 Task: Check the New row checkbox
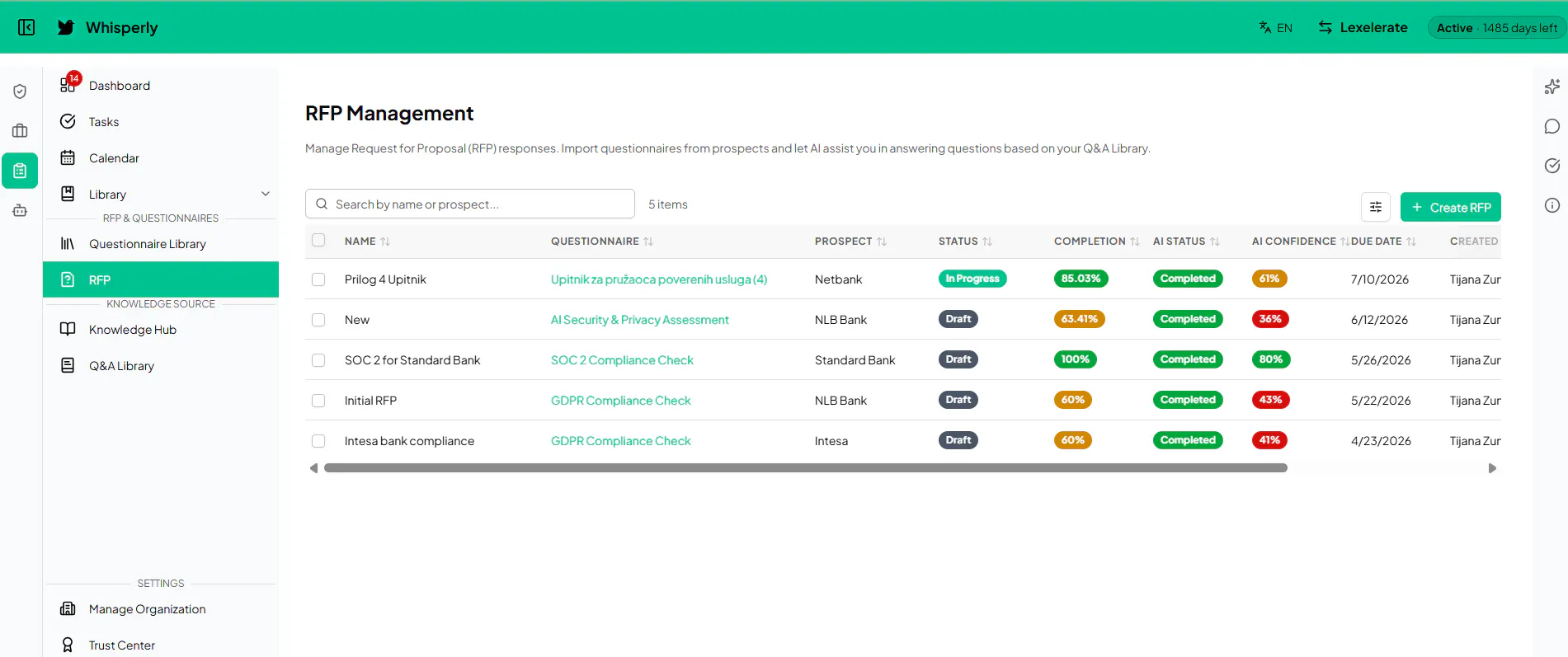(318, 320)
